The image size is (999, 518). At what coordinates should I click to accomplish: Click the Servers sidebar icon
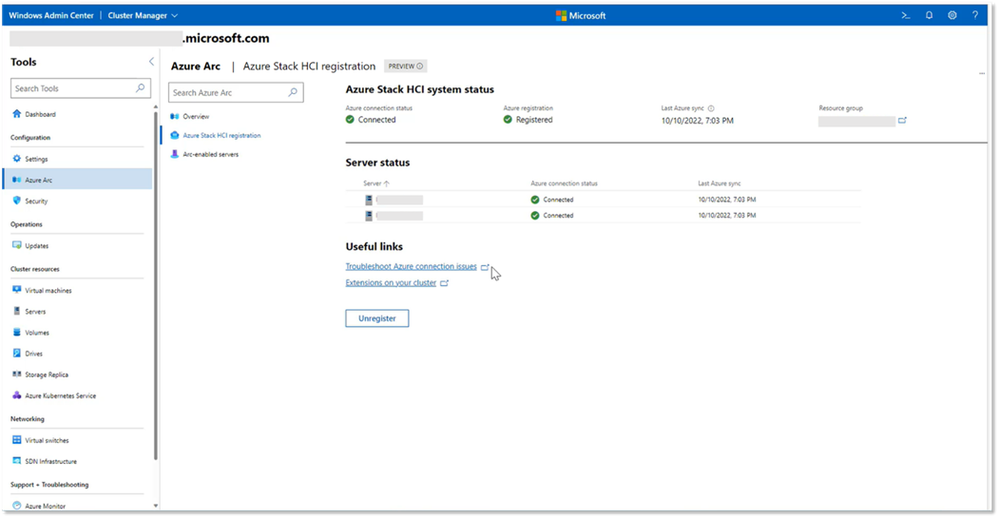click(x=17, y=311)
